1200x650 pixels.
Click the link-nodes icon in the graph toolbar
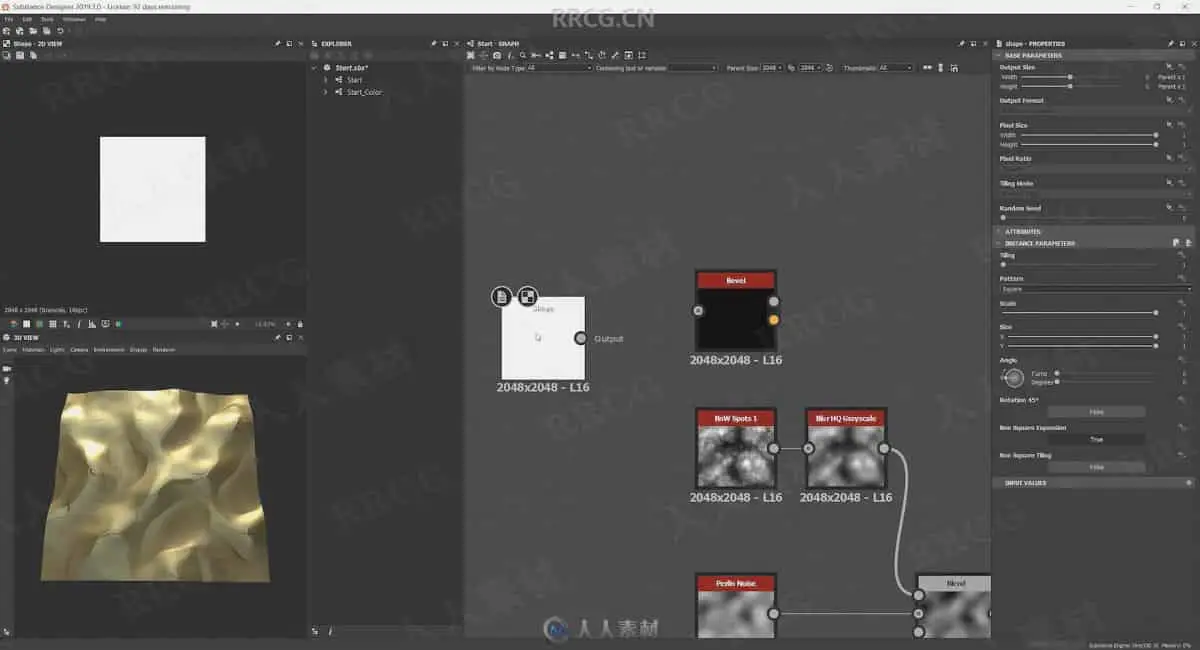click(x=549, y=55)
